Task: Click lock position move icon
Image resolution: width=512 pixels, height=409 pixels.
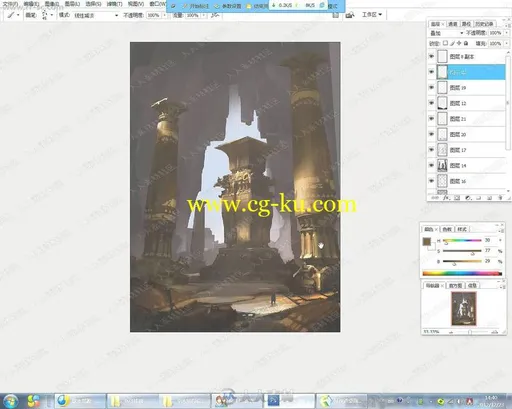Action: pos(459,43)
